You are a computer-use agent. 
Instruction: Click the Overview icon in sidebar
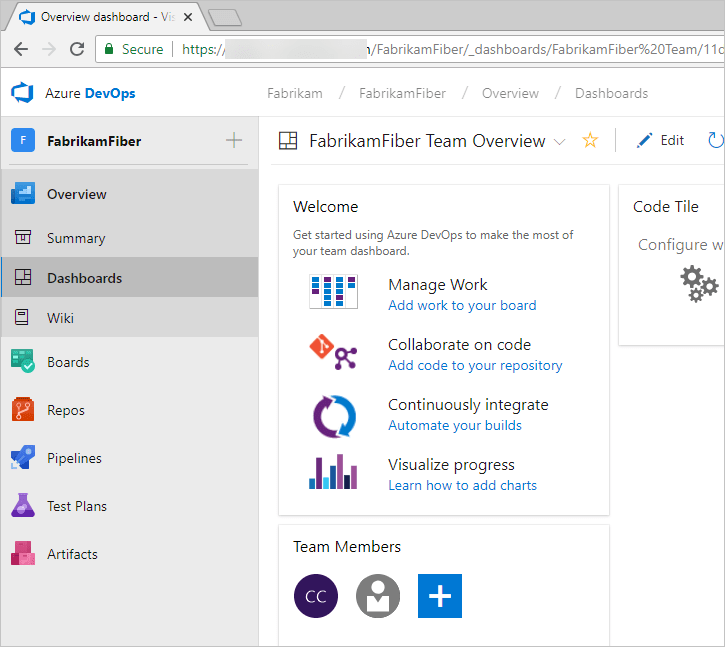[x=23, y=193]
